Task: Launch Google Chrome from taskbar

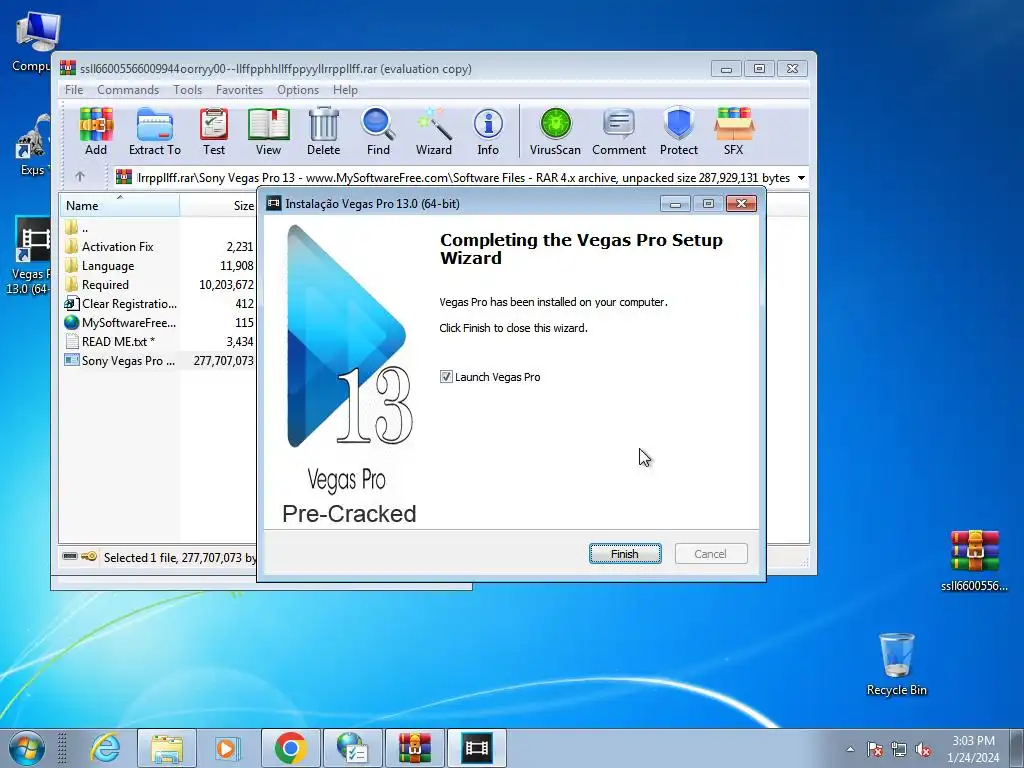Action: tap(291, 748)
